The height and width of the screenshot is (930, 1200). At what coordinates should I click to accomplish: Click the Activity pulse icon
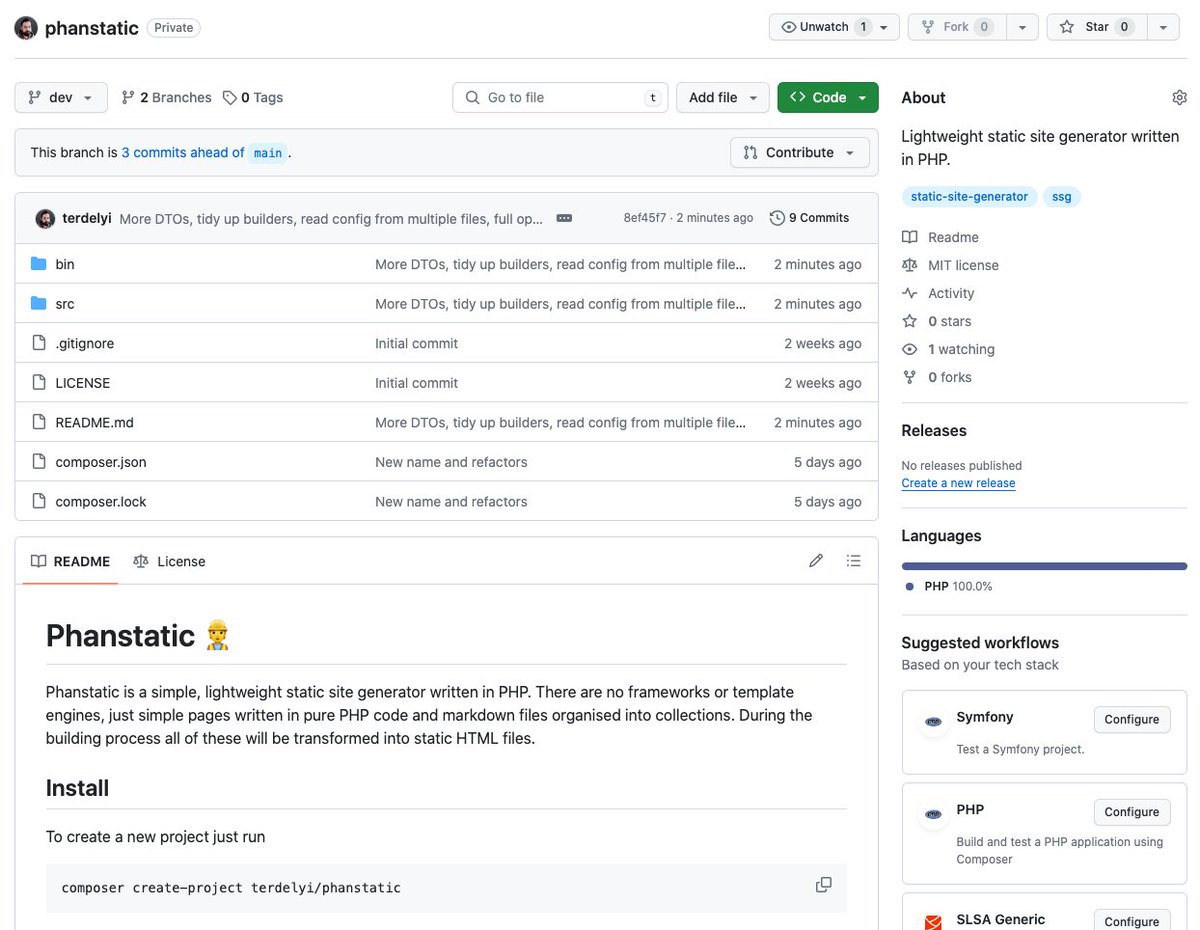click(x=909, y=293)
